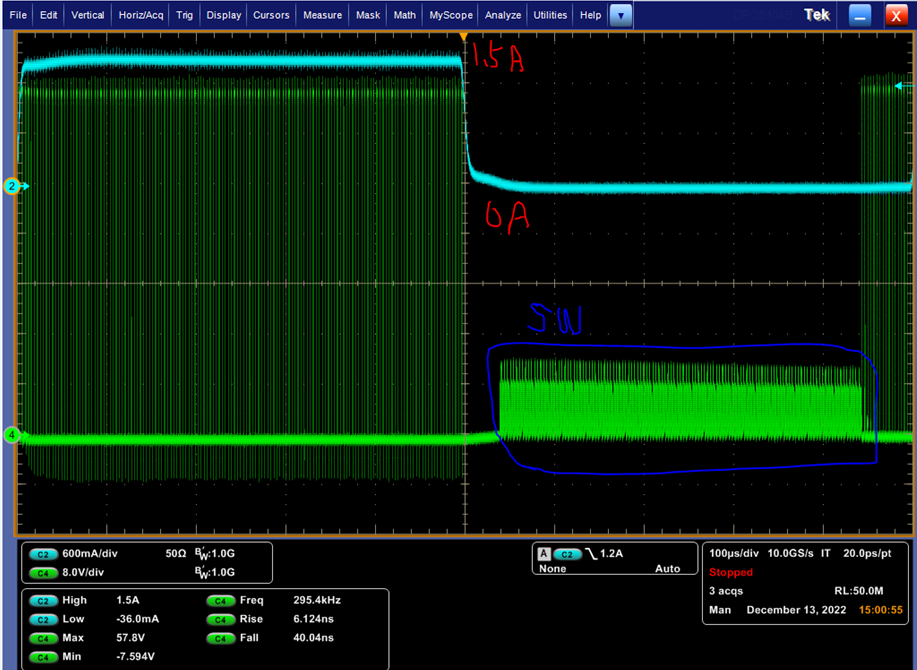917x670 pixels.
Task: Click the channel 4 ground reference marker
Action: coord(13,435)
